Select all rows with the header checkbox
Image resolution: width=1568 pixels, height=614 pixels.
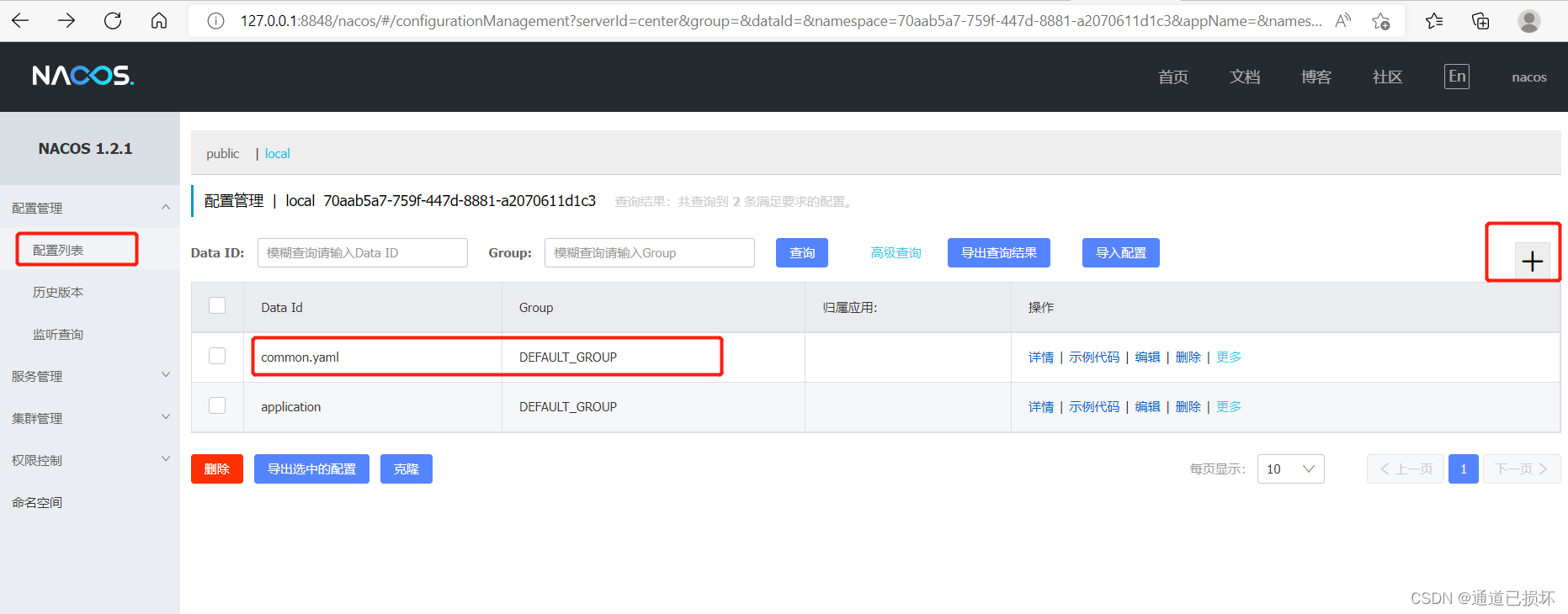pyautogui.click(x=217, y=305)
